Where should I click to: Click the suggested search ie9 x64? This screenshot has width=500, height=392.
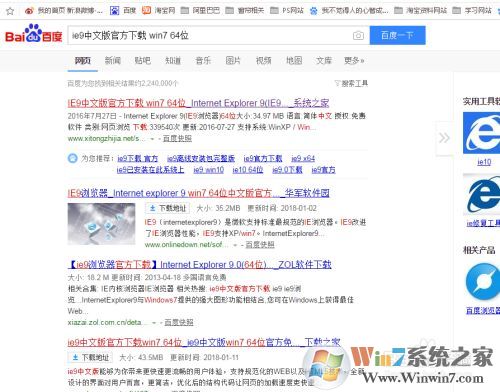tap(303, 159)
